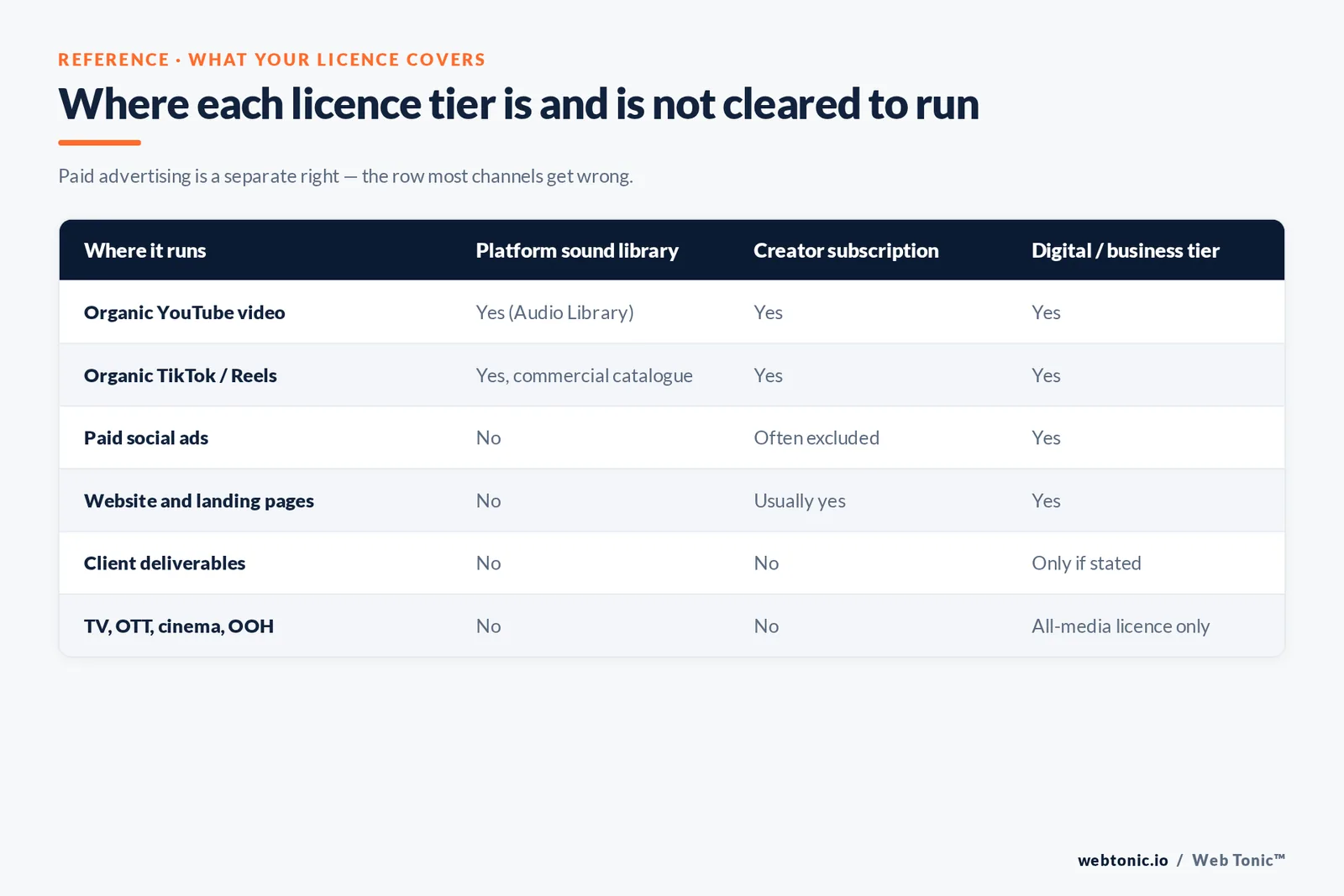
Task: Click Creator subscription 'Yes' in Organic YouTube row
Action: (x=768, y=312)
